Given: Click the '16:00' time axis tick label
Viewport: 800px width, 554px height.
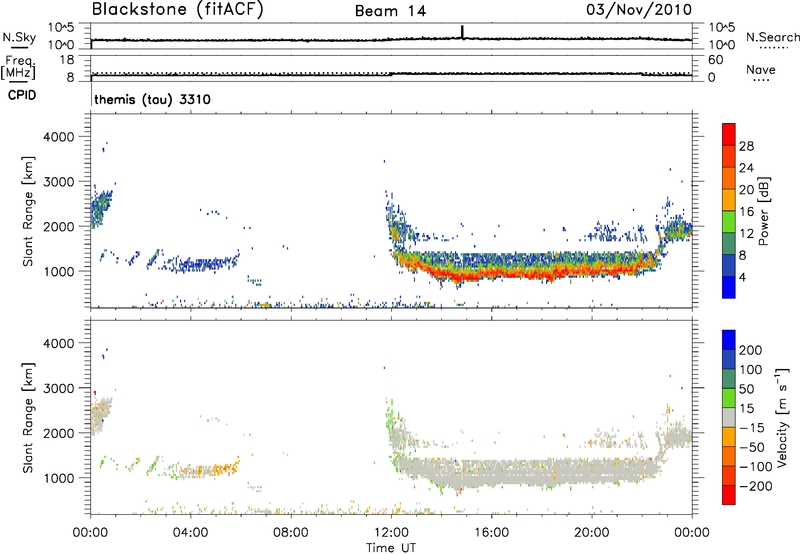Looking at the screenshot, I should pyautogui.click(x=491, y=533).
